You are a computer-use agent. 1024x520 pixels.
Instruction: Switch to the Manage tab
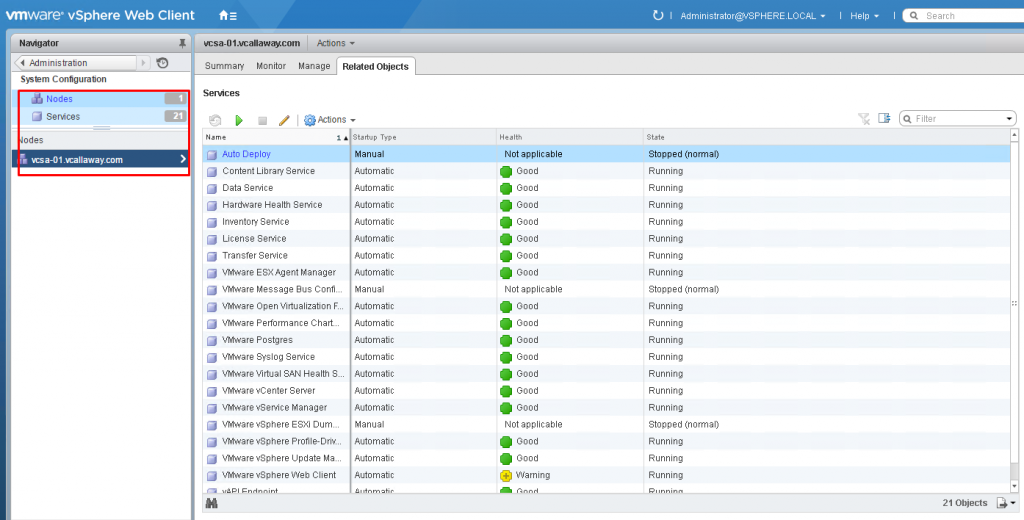point(314,66)
